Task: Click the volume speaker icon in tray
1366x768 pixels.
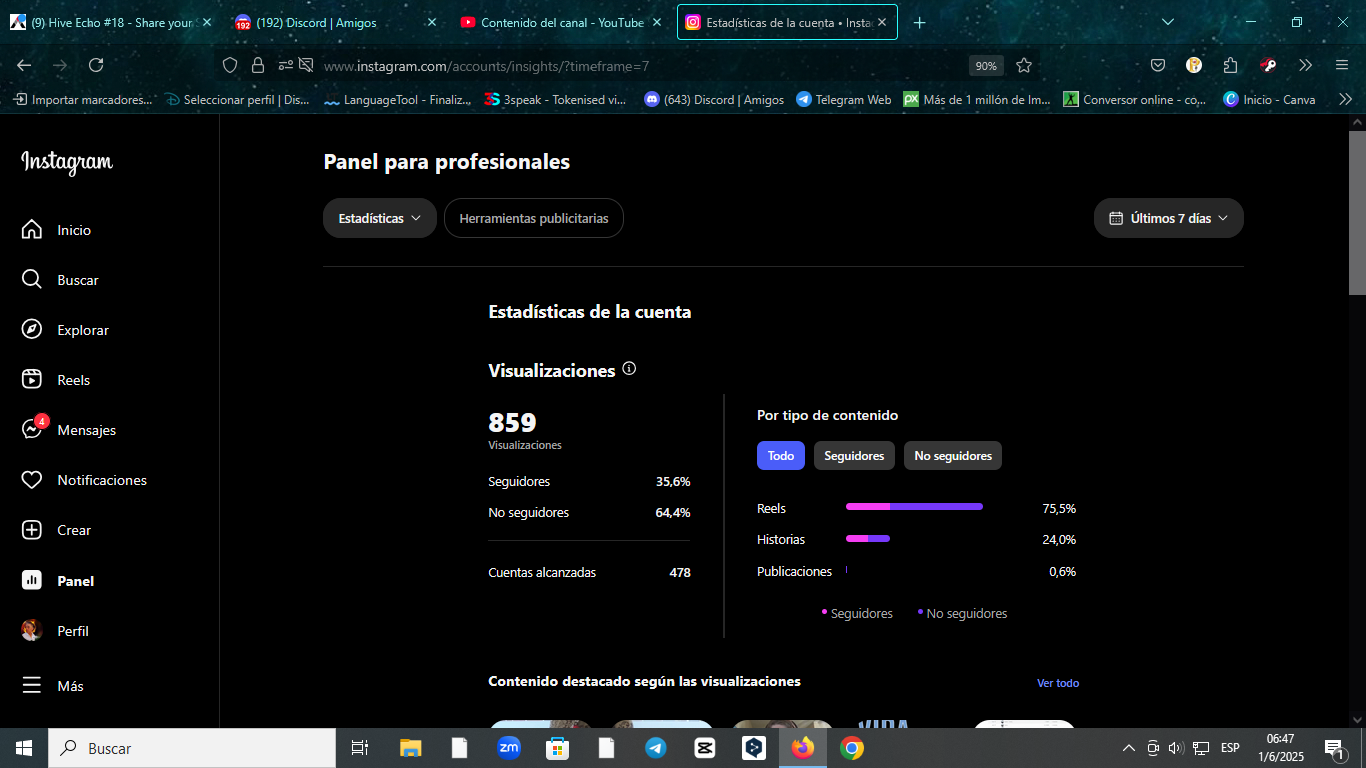Action: pos(1176,748)
